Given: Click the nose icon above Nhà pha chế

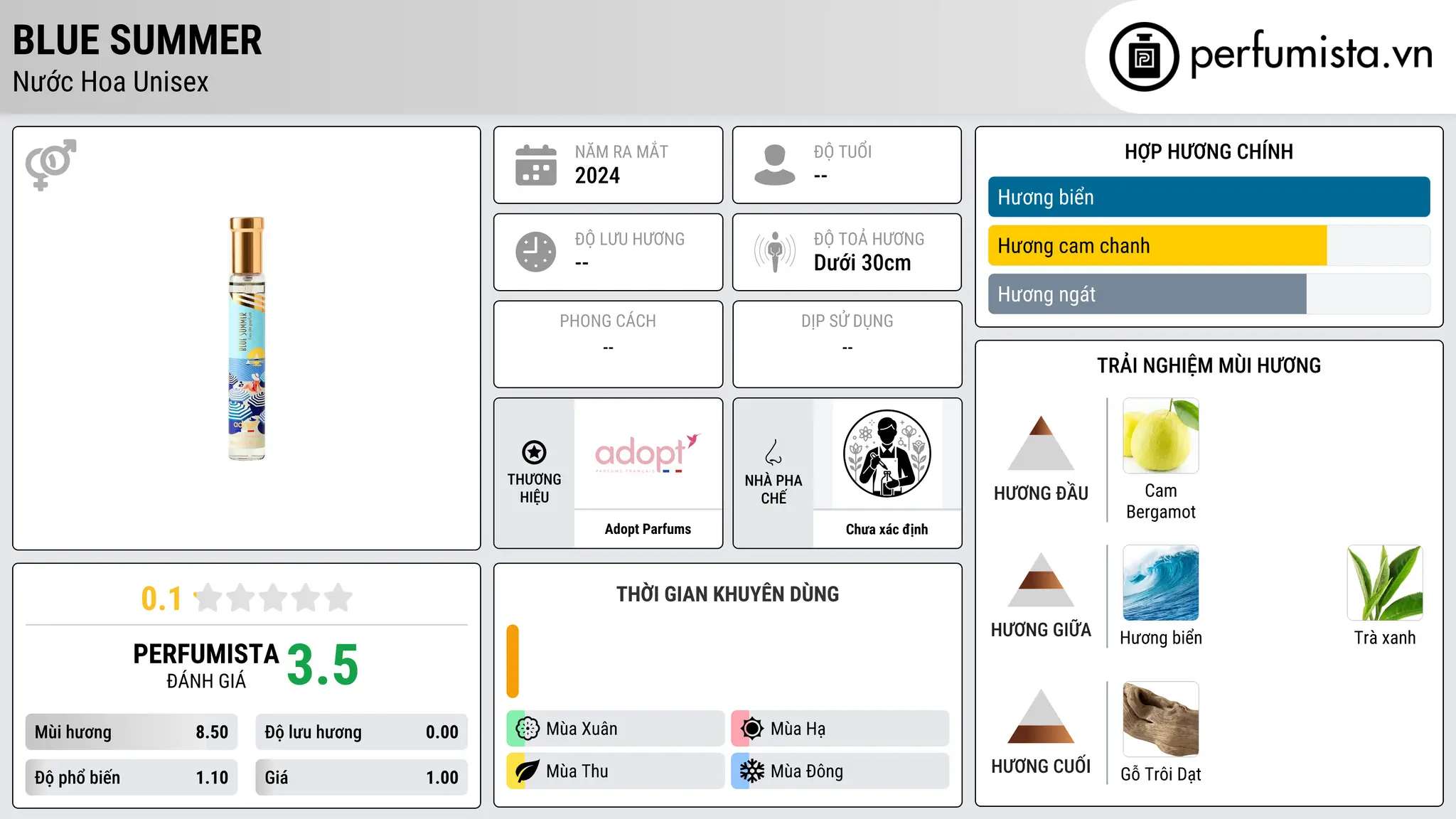Looking at the screenshot, I should point(773,452).
